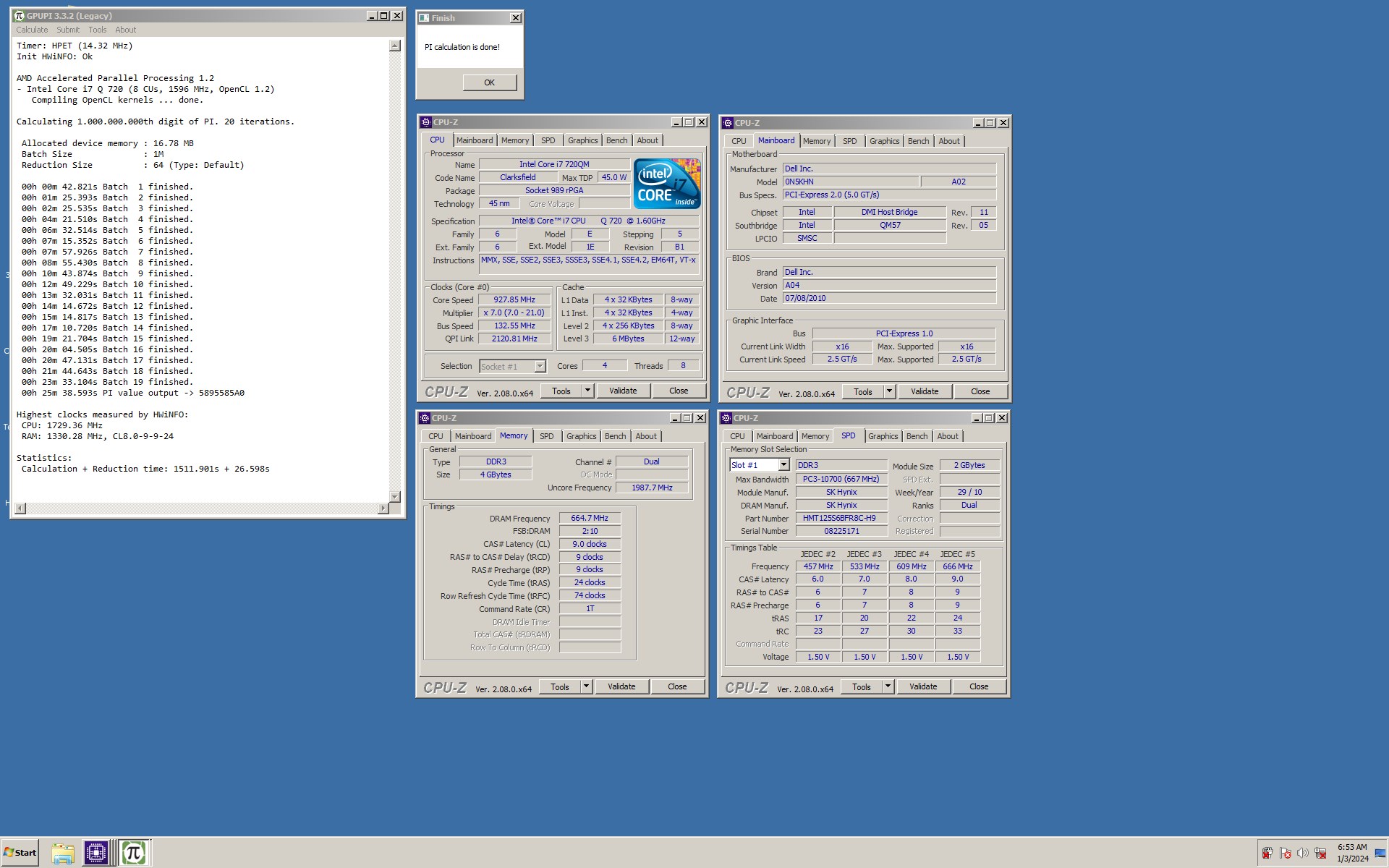This screenshot has width=1389, height=868.
Task: Open CPU tab in Memory window
Action: [436, 436]
